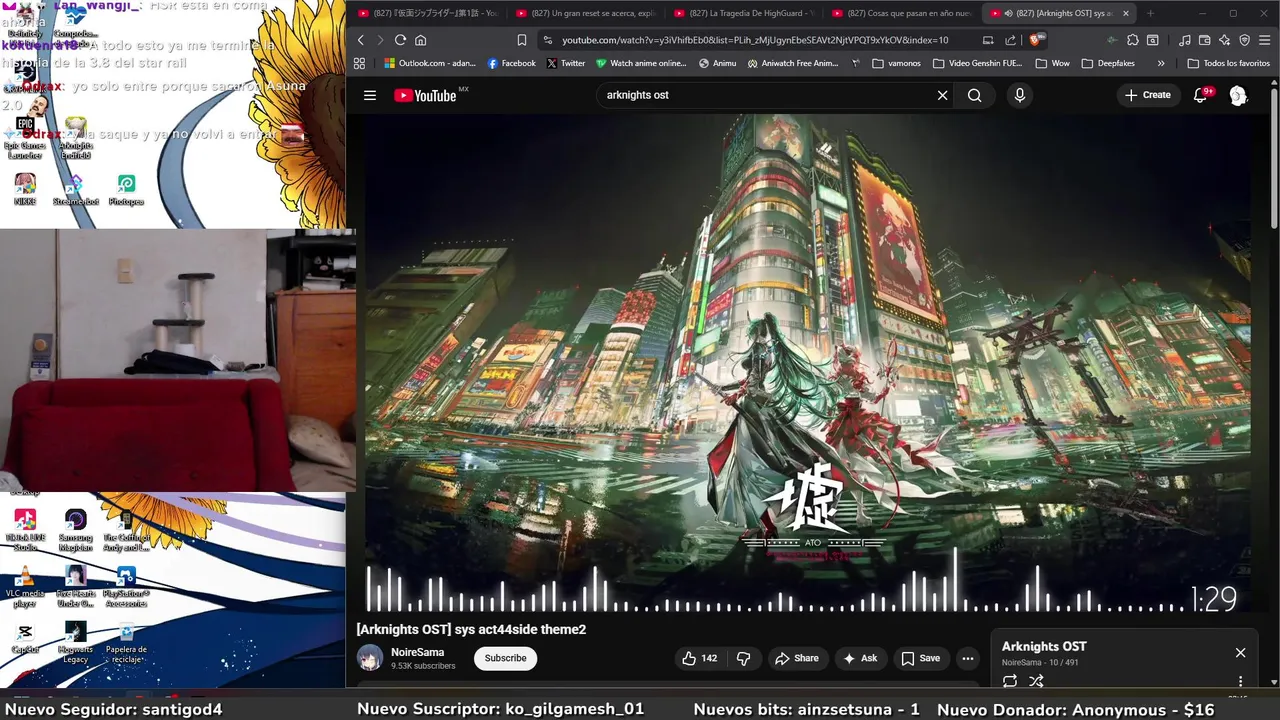1280x720 pixels.
Task: Expand the Wow bookmark folder
Action: click(x=1052, y=63)
